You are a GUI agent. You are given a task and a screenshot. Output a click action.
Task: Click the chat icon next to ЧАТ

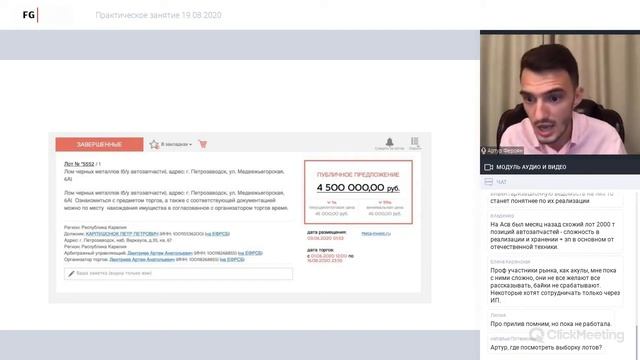(489, 182)
